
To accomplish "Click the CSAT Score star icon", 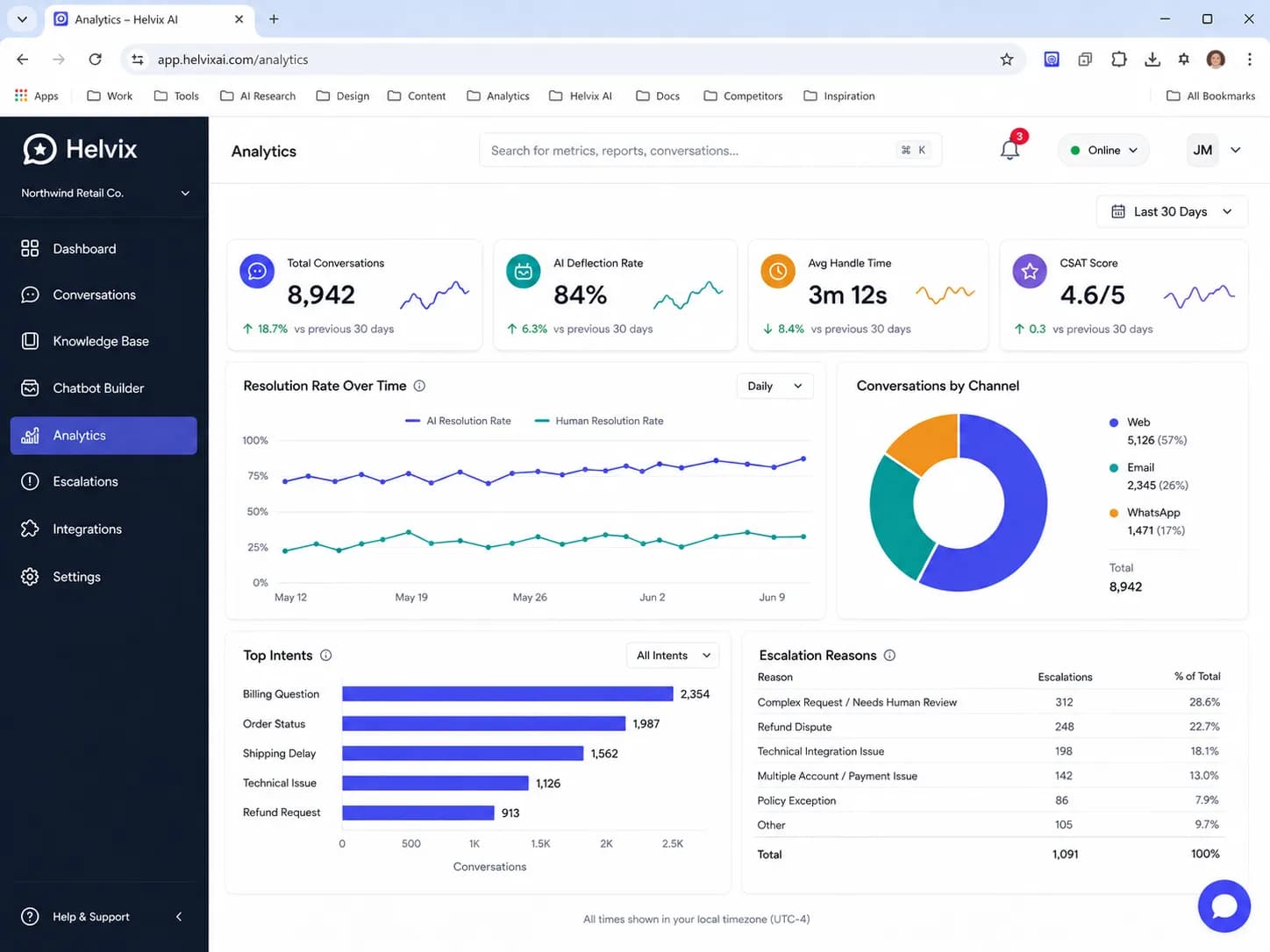I will tap(1030, 272).
